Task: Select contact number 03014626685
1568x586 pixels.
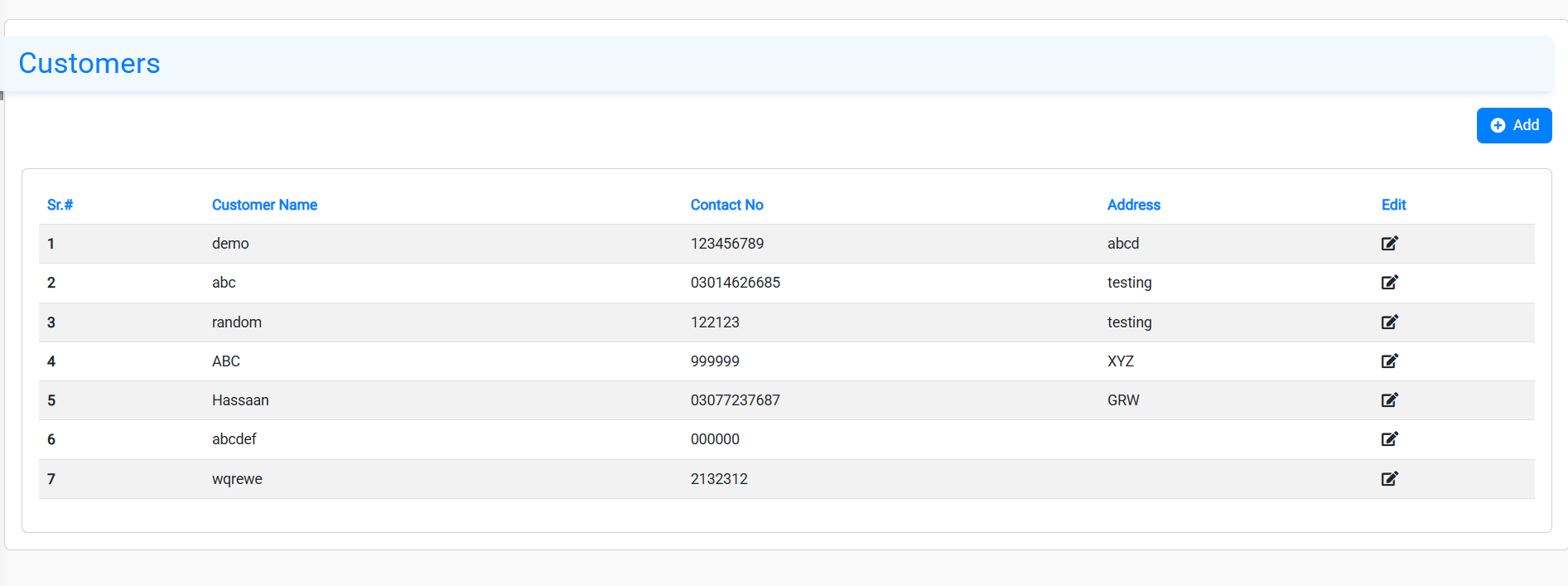Action: [735, 283]
